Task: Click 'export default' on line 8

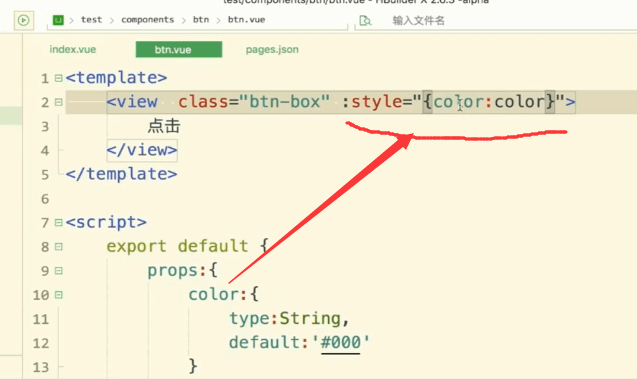Action: (x=177, y=246)
